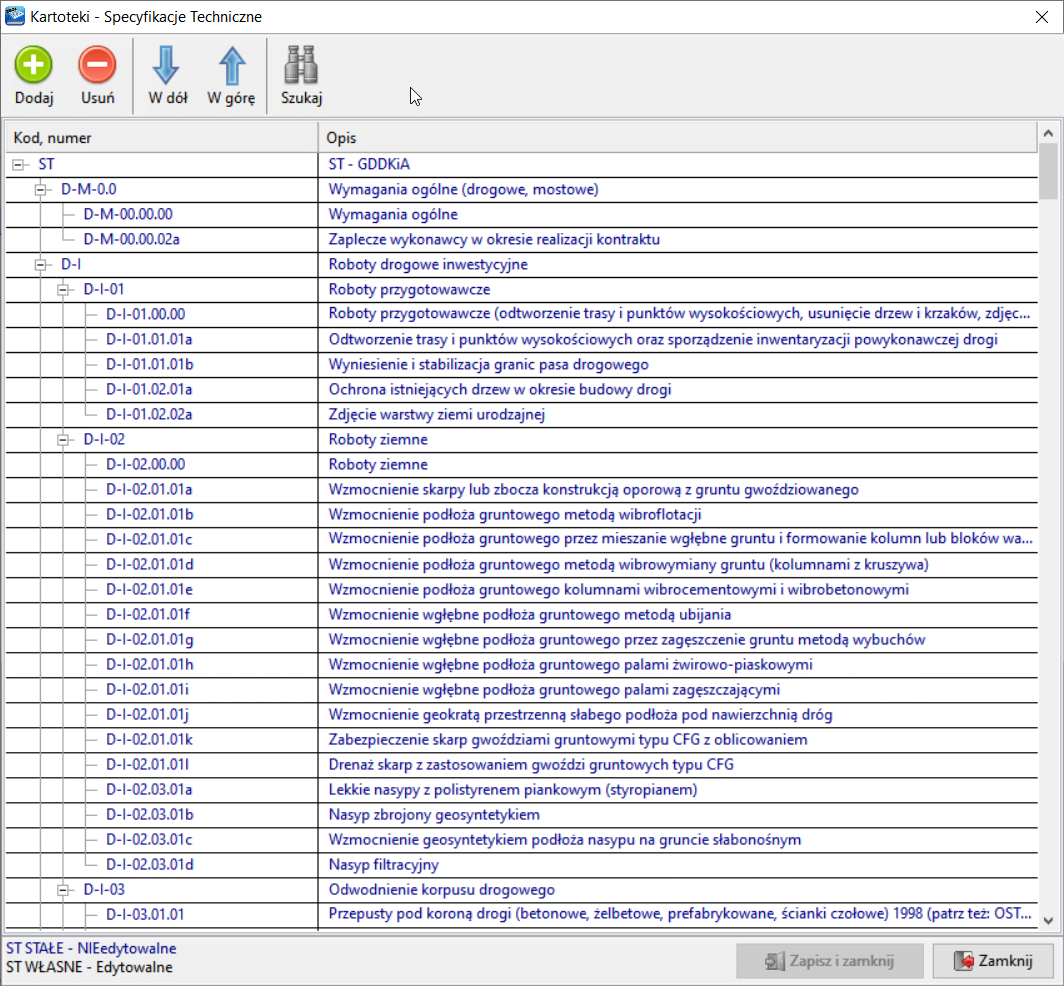This screenshot has height=986, width=1064.
Task: Collapse the ST root node
Action: pos(18,164)
